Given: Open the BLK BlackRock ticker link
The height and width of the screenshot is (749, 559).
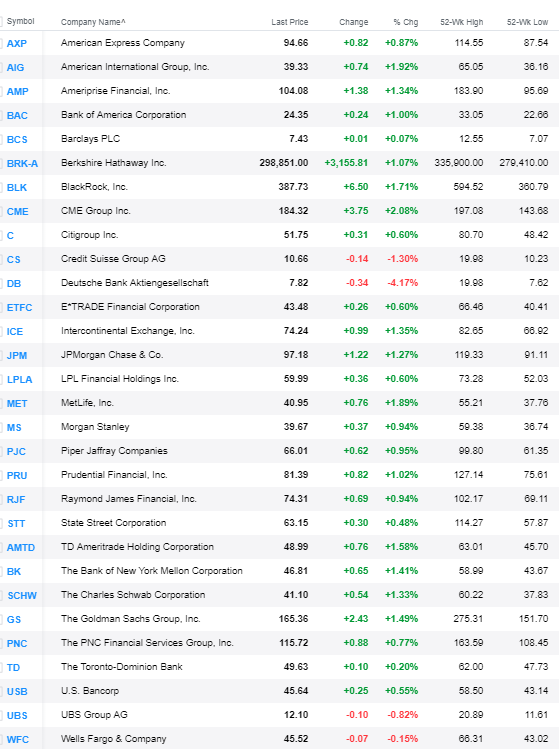Looking at the screenshot, I should (17, 188).
